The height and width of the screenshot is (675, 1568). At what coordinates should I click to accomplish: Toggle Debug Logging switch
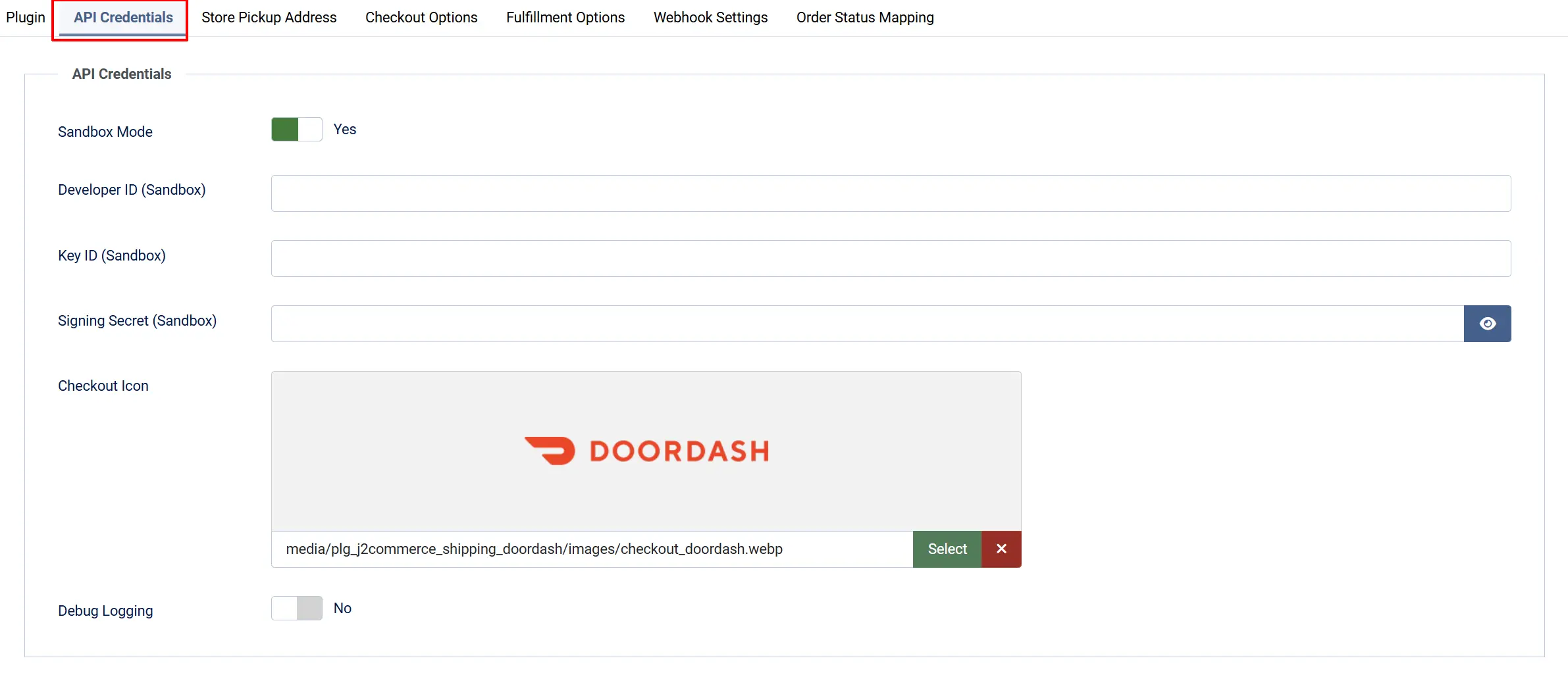coord(297,608)
